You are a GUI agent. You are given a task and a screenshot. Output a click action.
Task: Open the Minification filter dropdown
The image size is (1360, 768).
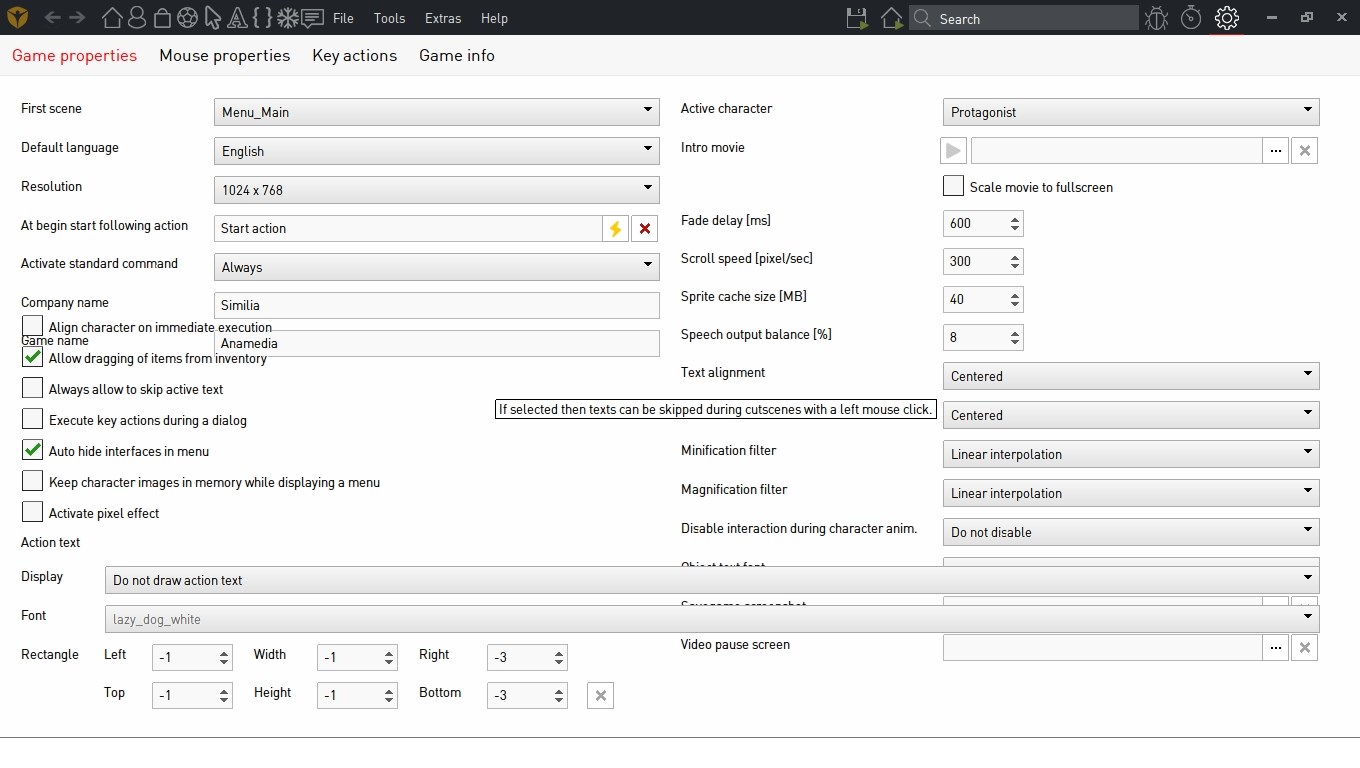1131,454
